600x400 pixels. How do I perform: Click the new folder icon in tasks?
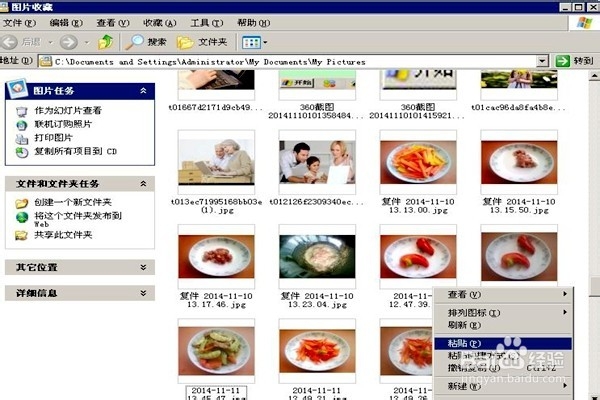tap(22, 203)
